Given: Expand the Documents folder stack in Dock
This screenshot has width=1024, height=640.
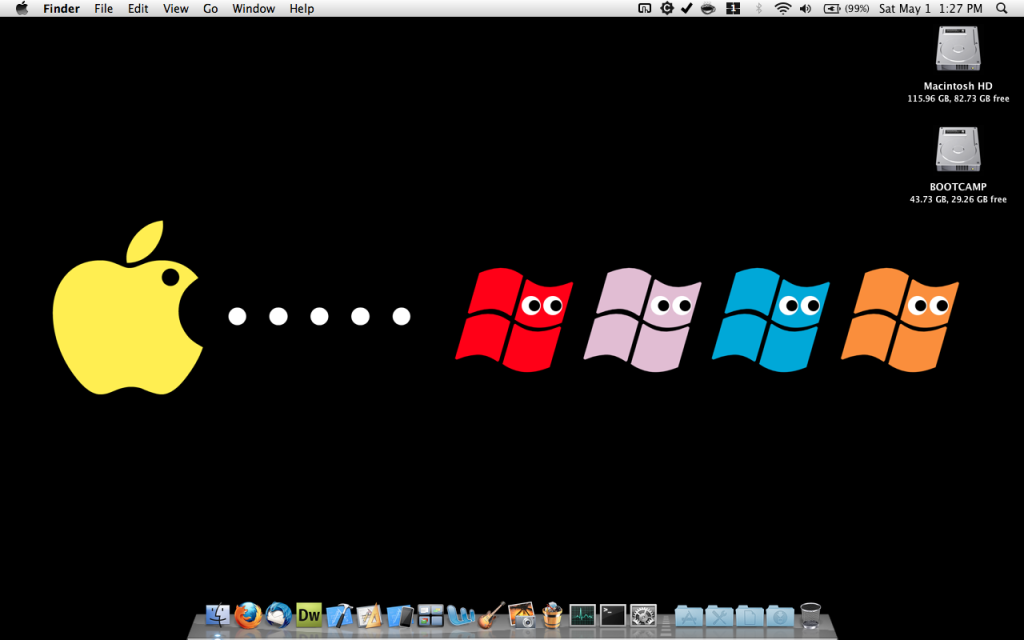Looking at the screenshot, I should [750, 616].
